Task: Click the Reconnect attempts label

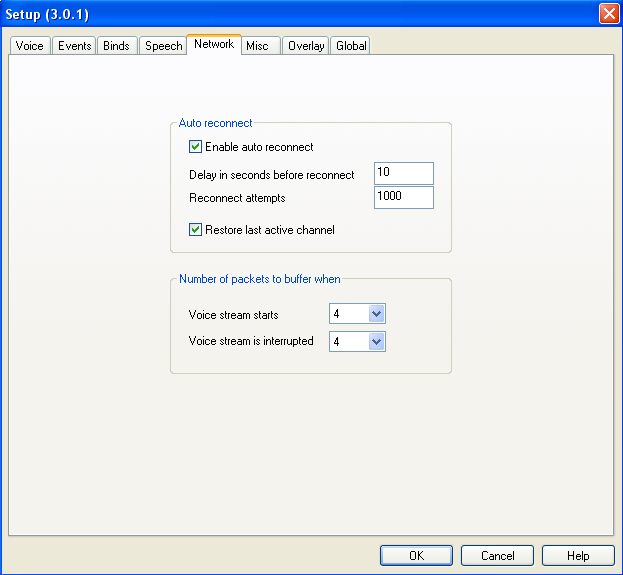Action: 237,198
